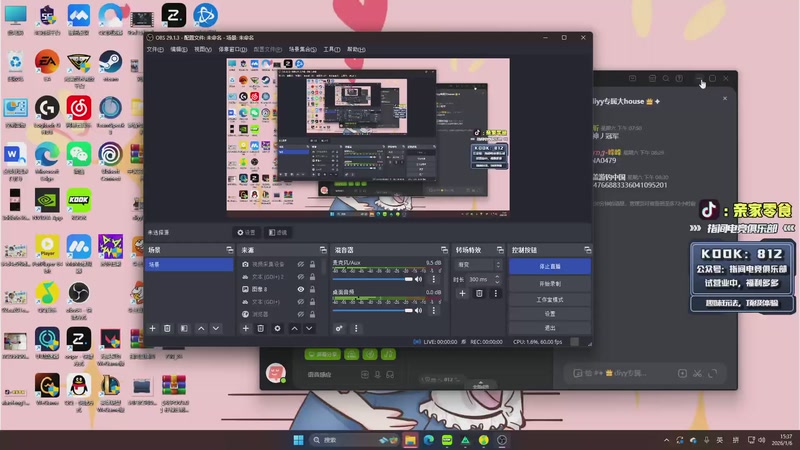This screenshot has height=450, width=800.
Task: Open advanced audio properties gear in the mixer
Action: pyautogui.click(x=339, y=329)
